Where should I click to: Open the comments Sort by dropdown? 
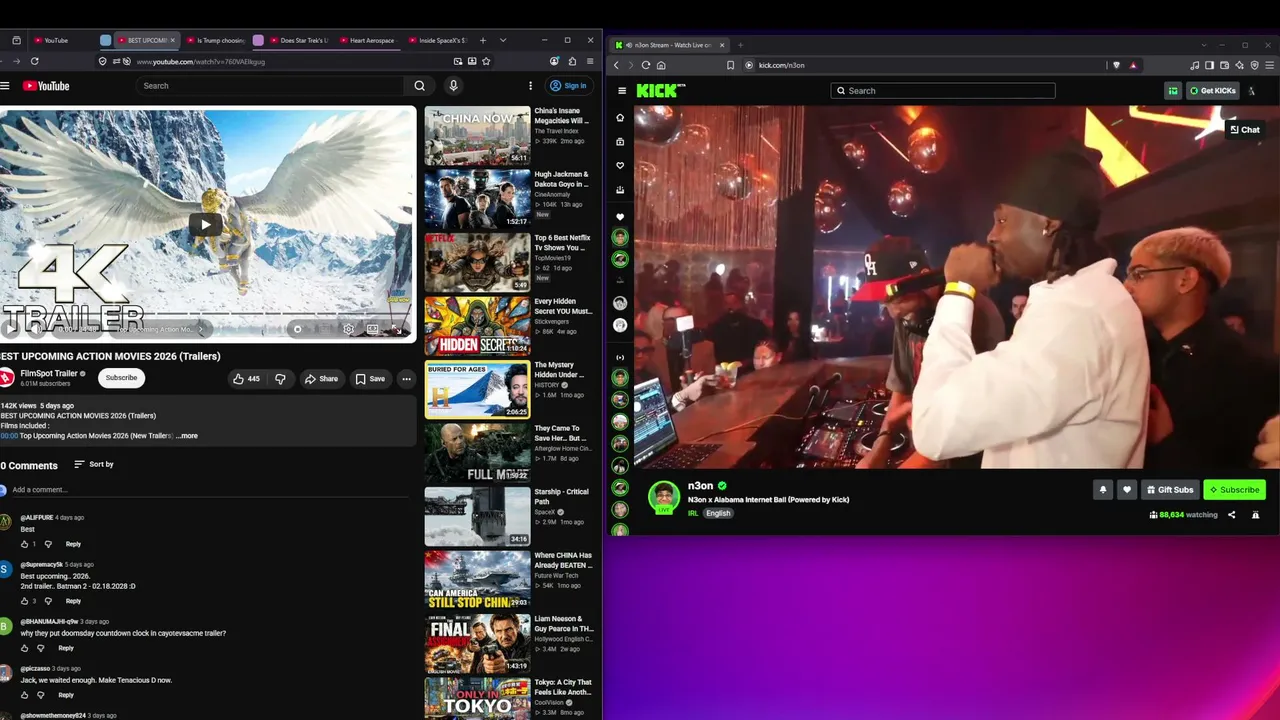click(94, 465)
